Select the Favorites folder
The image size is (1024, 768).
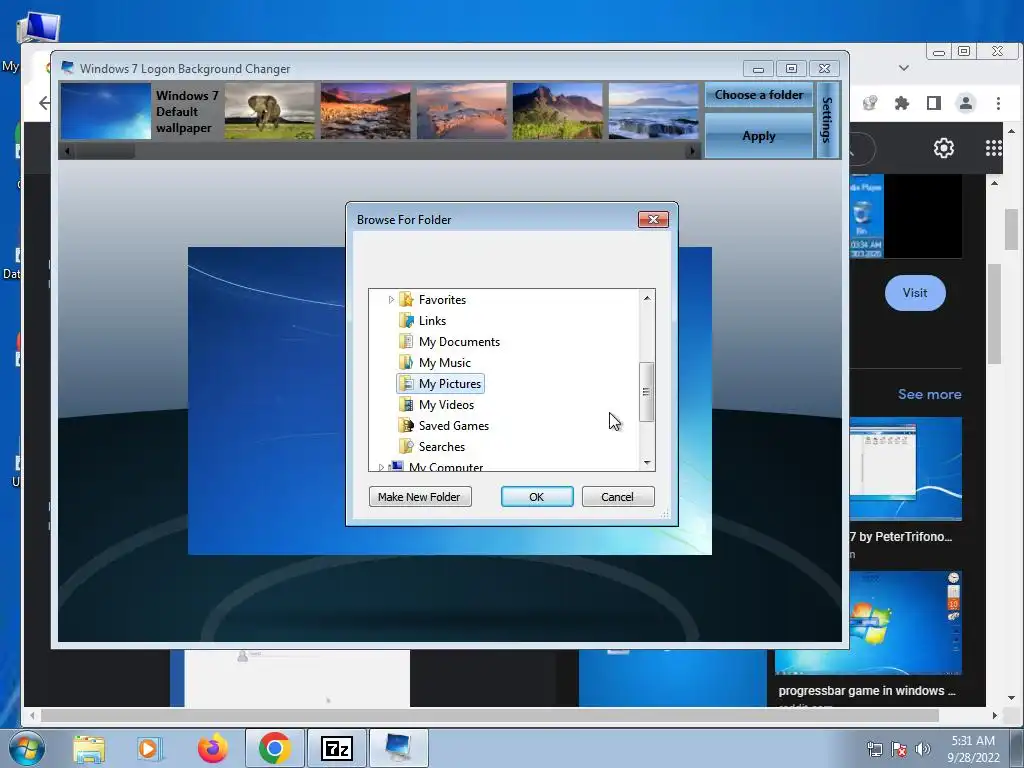pyautogui.click(x=442, y=300)
